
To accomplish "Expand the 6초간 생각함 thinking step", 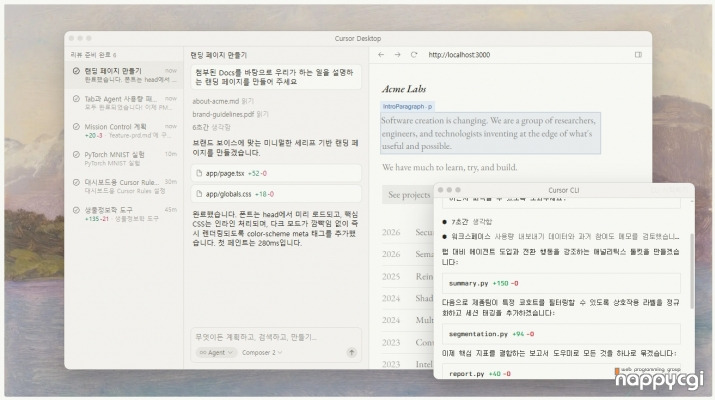I will point(212,127).
